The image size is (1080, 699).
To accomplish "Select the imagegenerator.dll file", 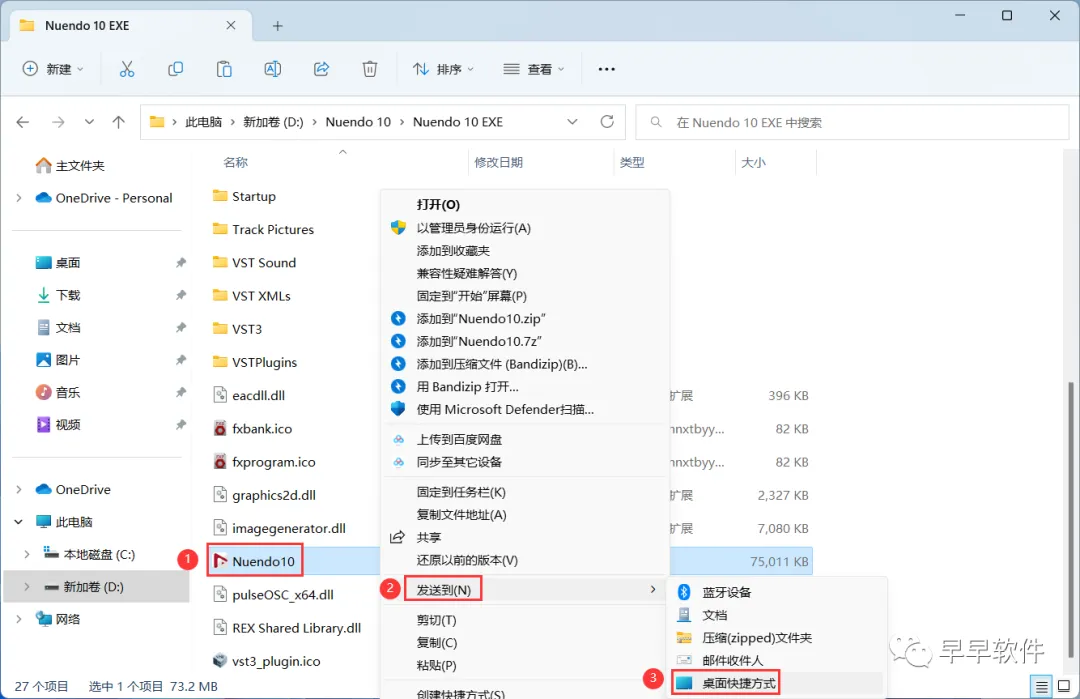I will pyautogui.click(x=280, y=528).
